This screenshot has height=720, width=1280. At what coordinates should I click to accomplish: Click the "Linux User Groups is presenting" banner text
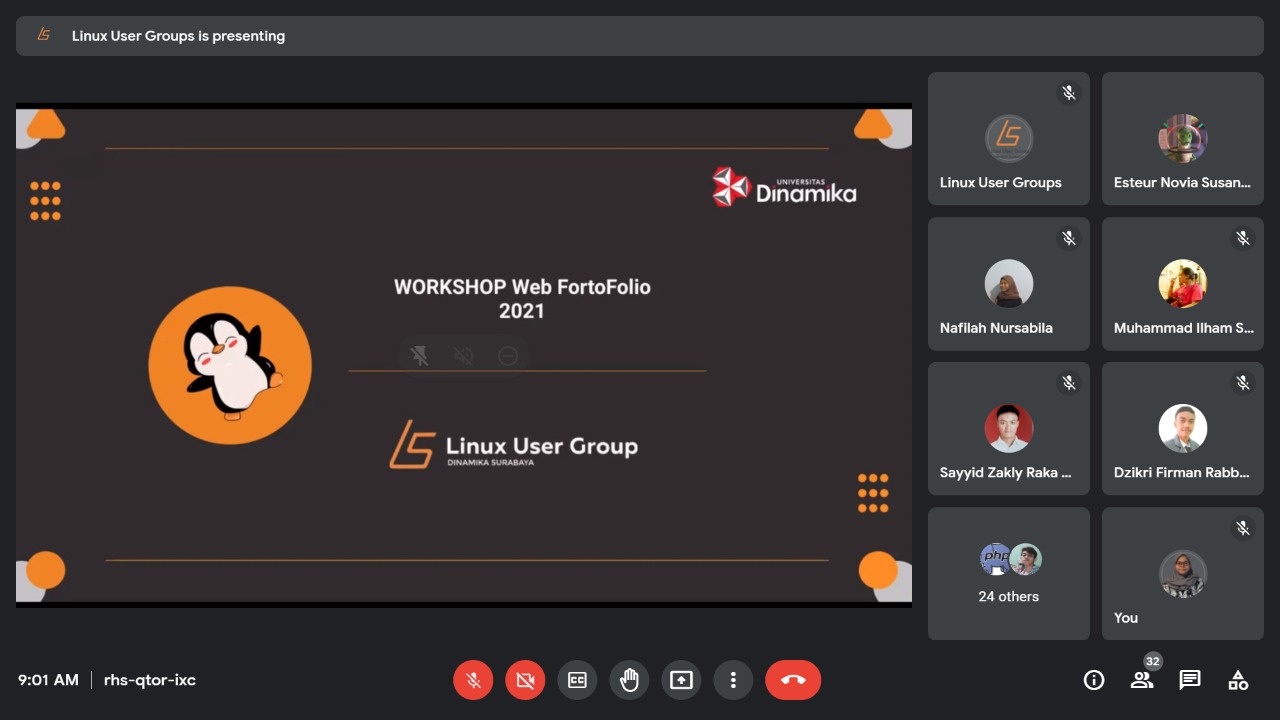coord(178,36)
